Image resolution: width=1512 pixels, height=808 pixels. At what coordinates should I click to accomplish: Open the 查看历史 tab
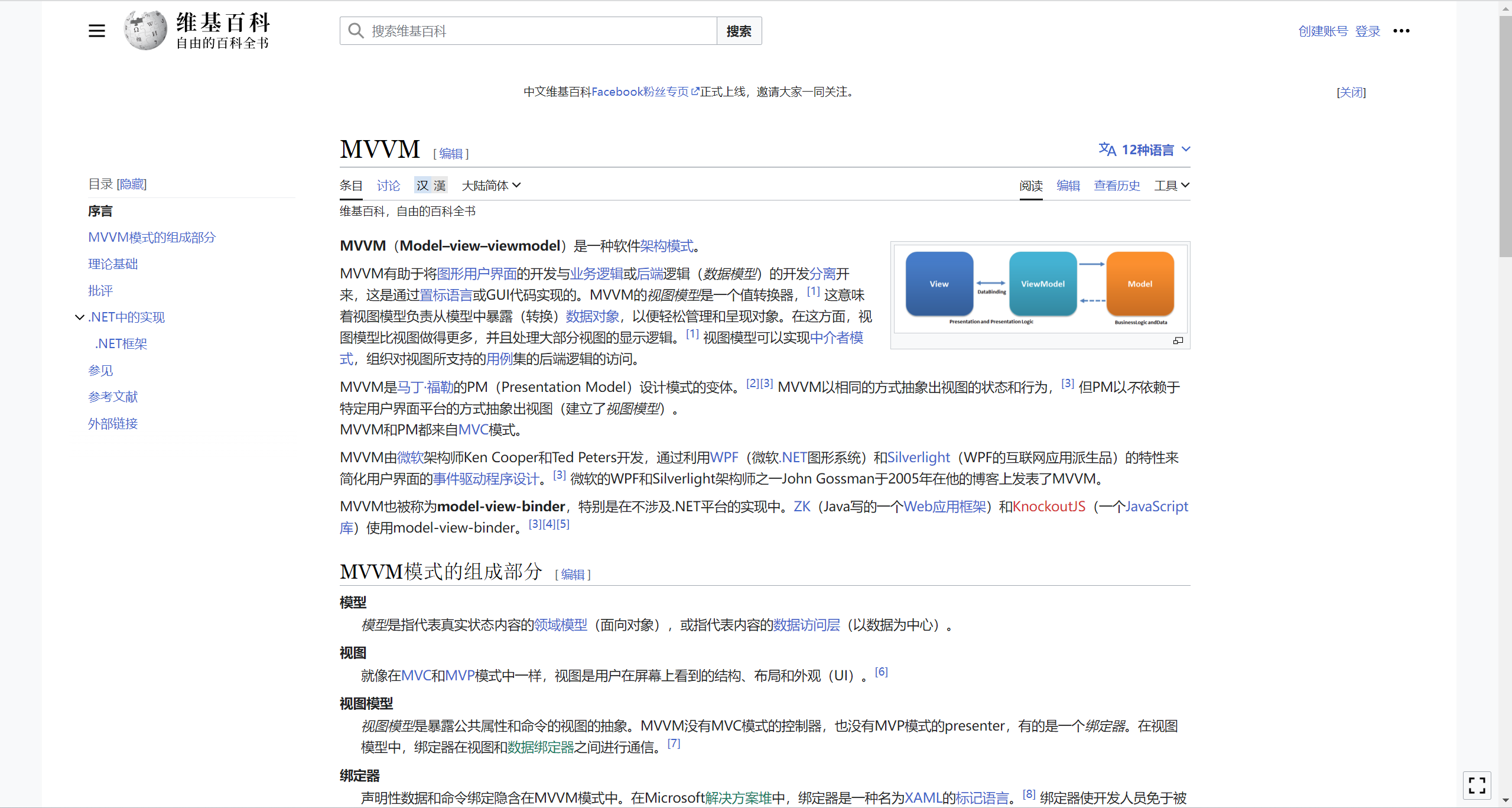pyautogui.click(x=1117, y=186)
